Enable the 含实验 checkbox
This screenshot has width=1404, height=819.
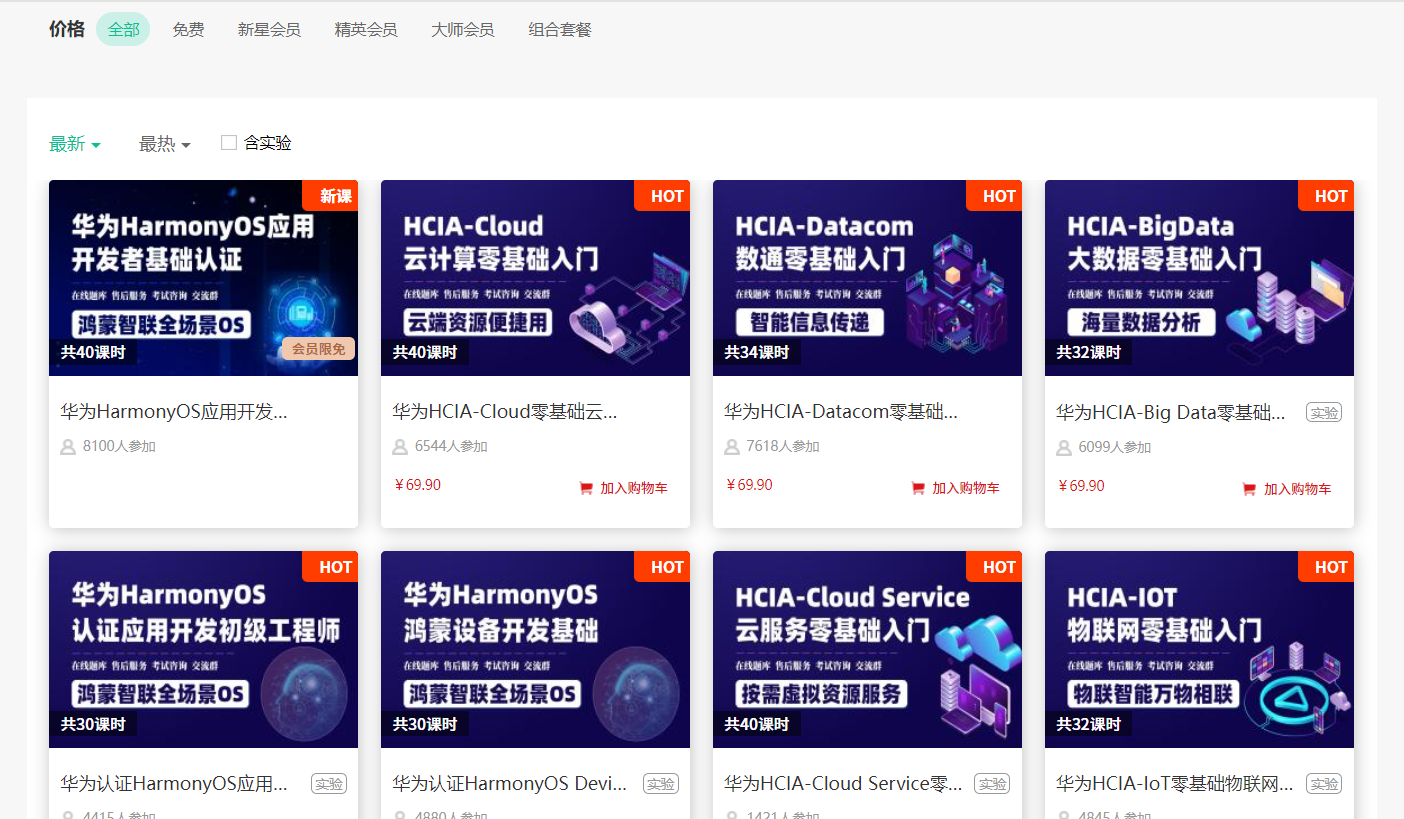pyautogui.click(x=228, y=142)
